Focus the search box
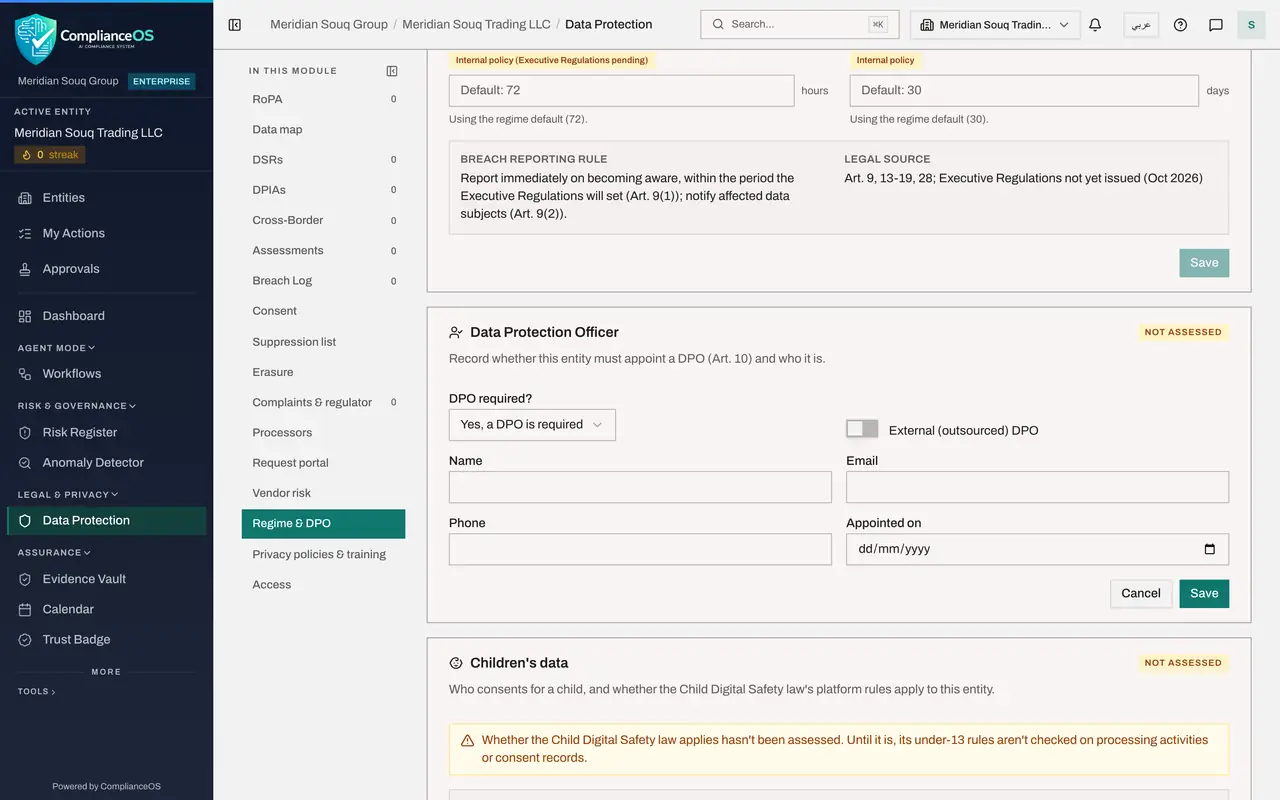This screenshot has width=1280, height=800. tap(800, 24)
